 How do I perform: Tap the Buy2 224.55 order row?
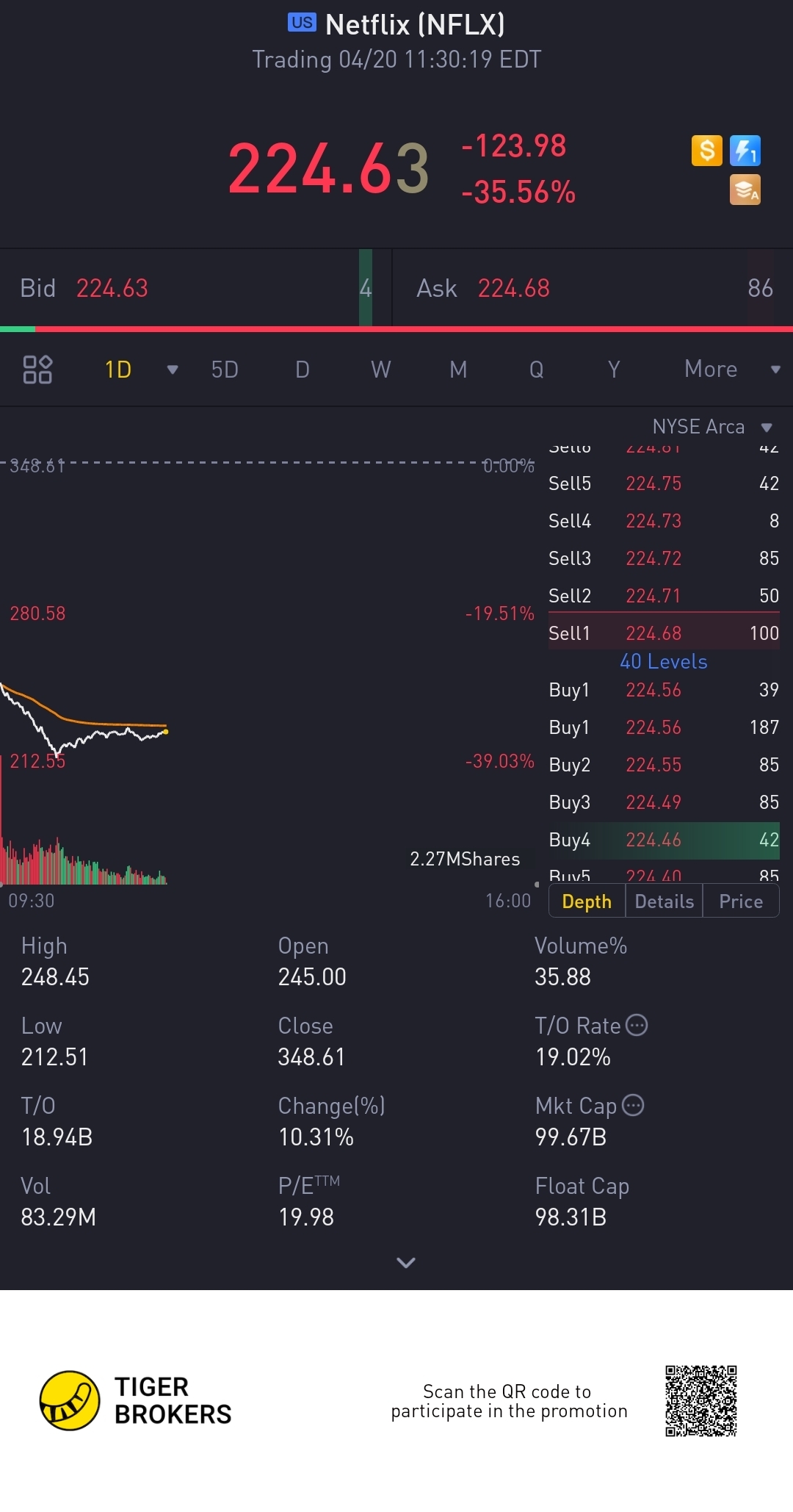664,765
